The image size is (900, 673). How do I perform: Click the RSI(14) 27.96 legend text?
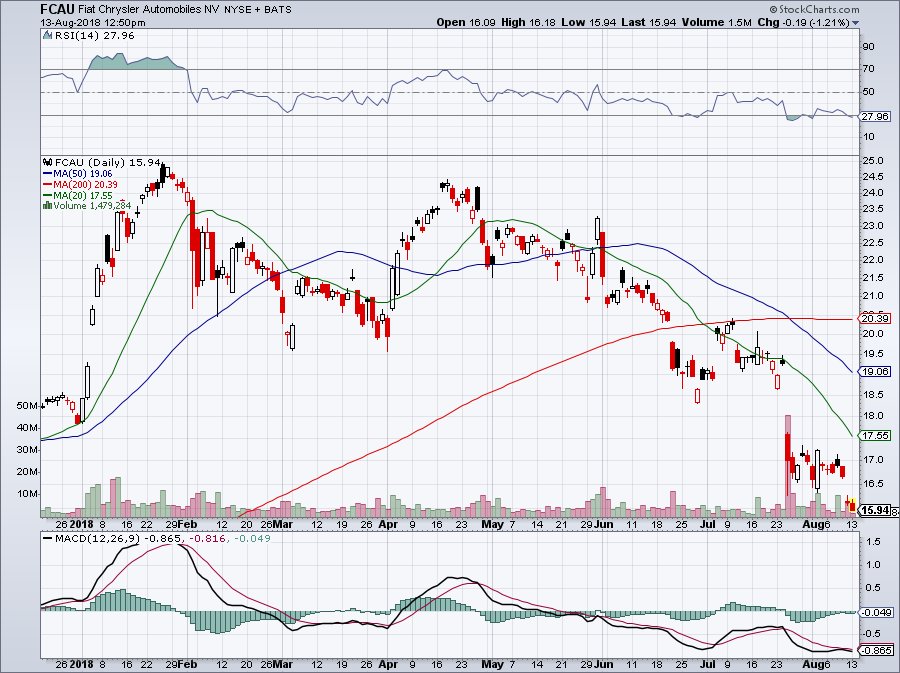(95, 36)
